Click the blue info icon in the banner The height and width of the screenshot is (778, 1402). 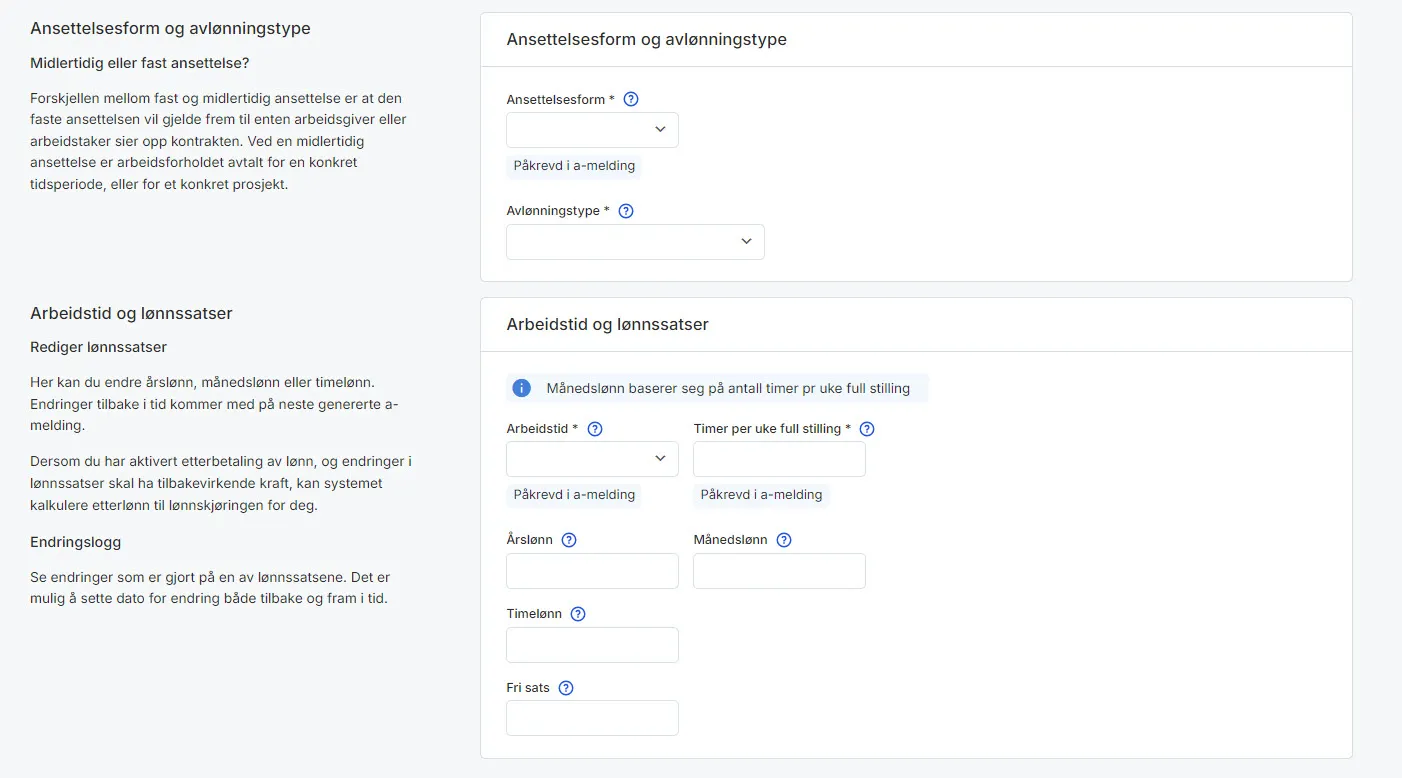point(521,388)
